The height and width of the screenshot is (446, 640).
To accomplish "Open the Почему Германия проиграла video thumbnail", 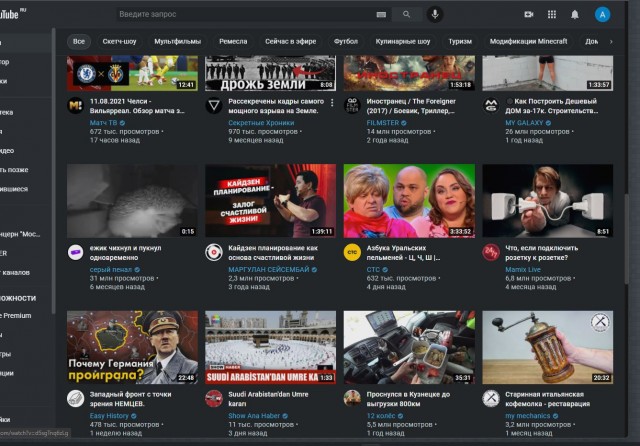I will click(x=132, y=348).
